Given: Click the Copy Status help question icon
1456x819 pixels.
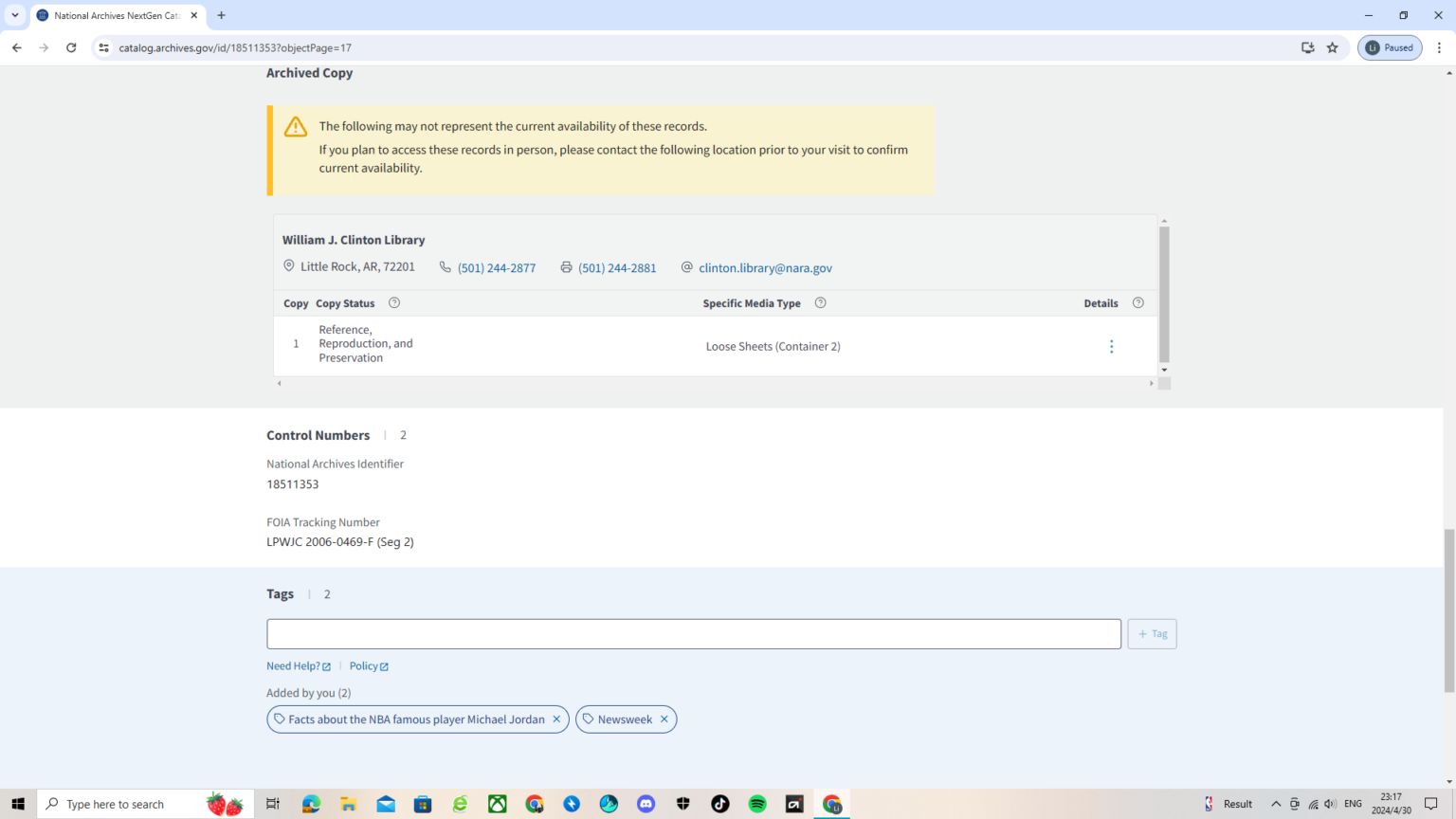Looking at the screenshot, I should [x=394, y=303].
